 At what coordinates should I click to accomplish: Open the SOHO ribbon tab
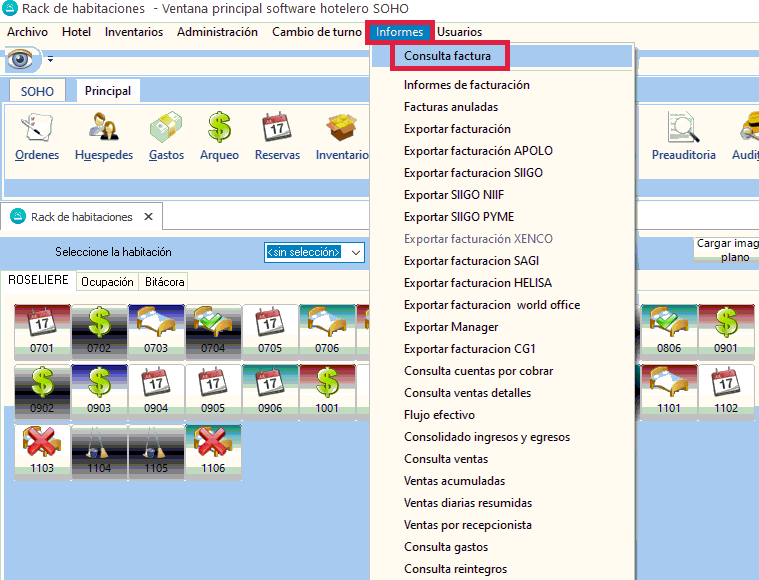pos(37,91)
